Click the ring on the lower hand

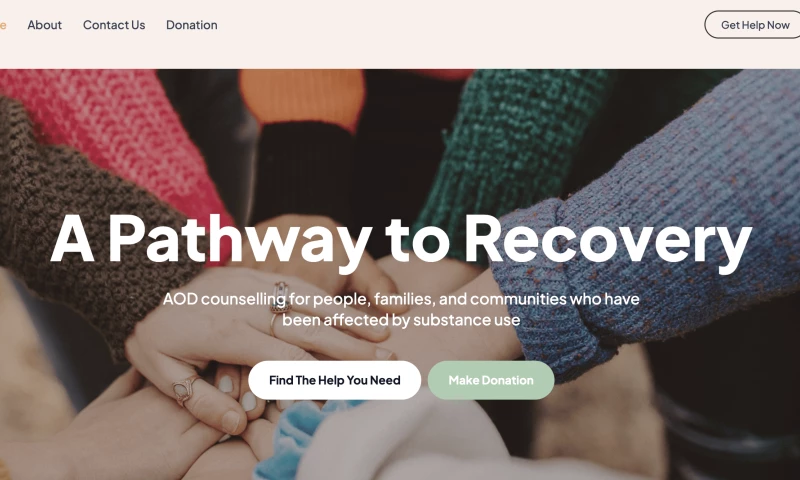[x=185, y=390]
